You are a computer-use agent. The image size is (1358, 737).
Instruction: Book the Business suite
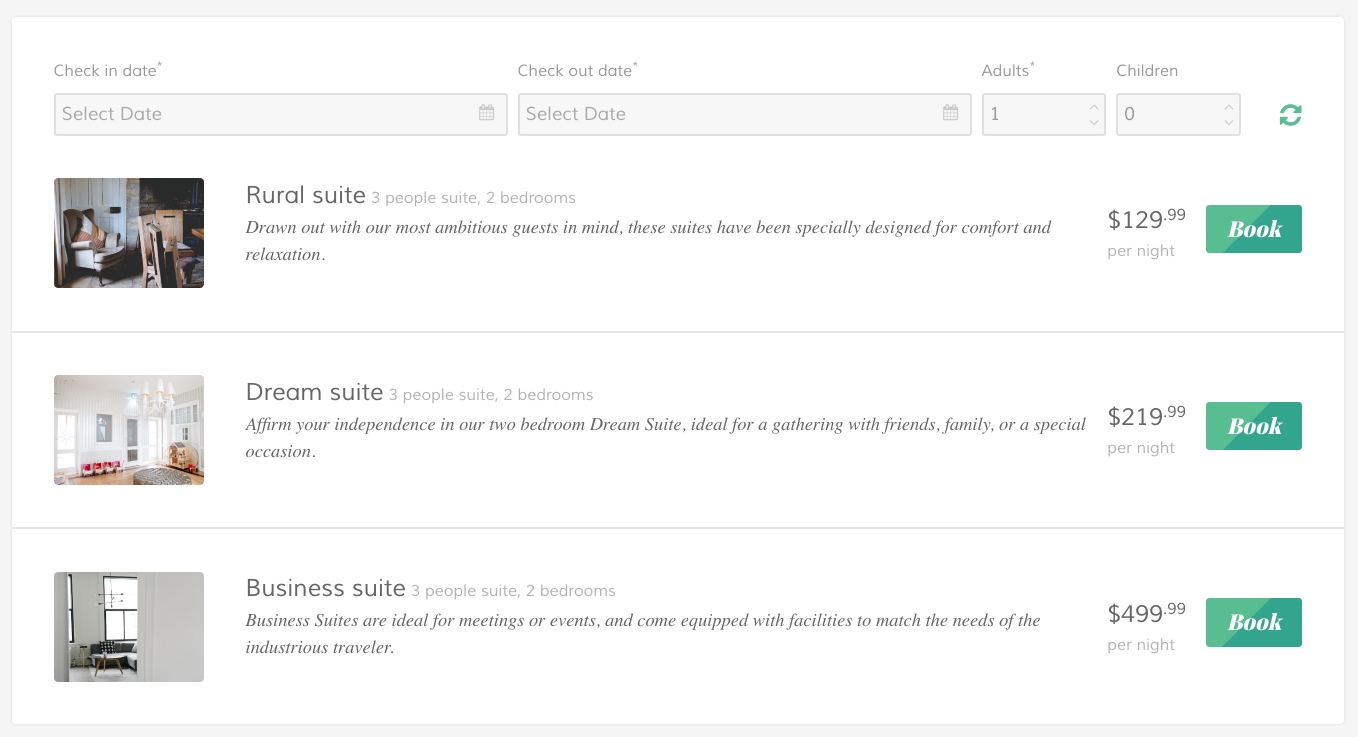tap(1253, 622)
